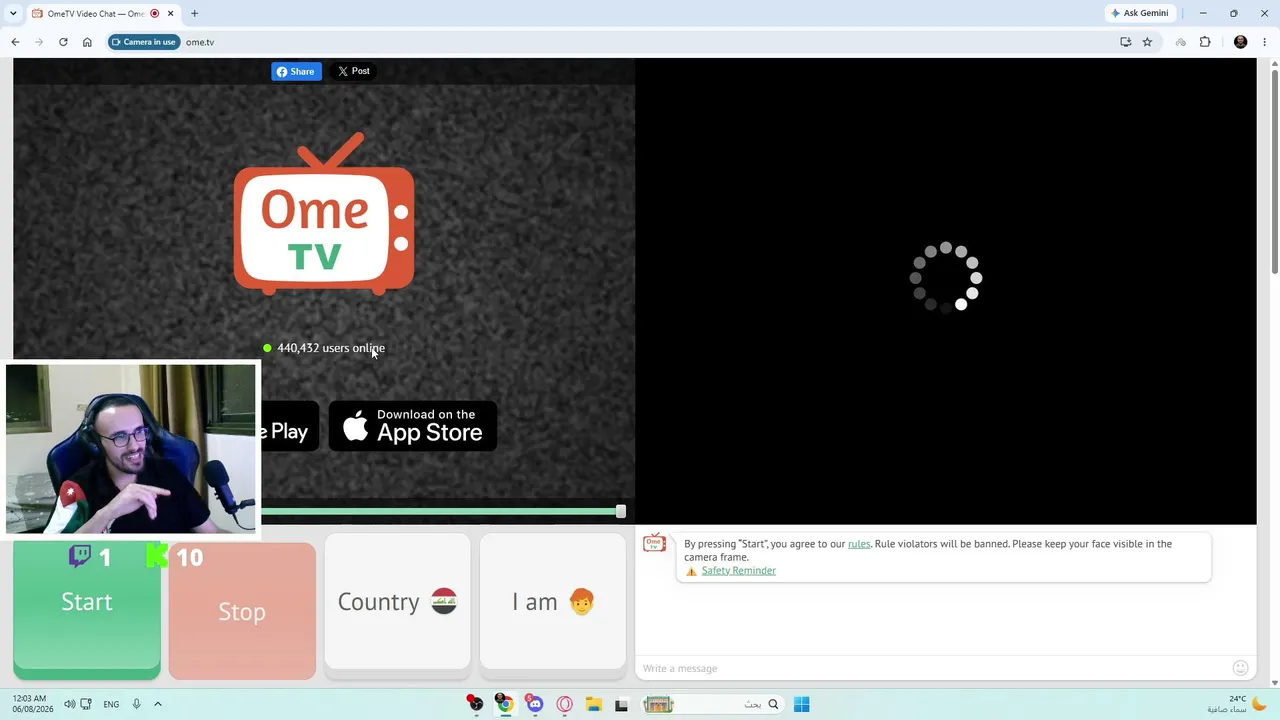
Task: Open the tab search dropdown
Action: coord(12,14)
